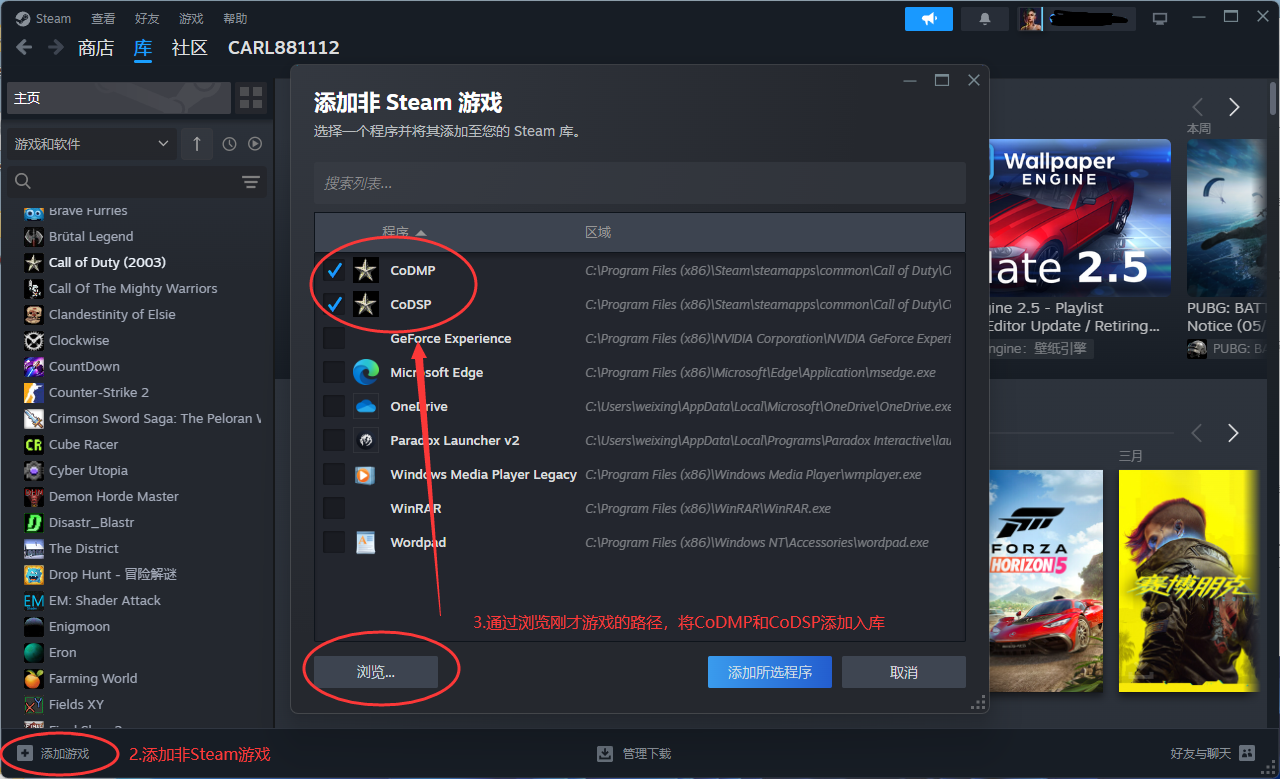Image resolution: width=1280 pixels, height=779 pixels.
Task: Click the Paradox Launcher v2 icon
Action: (x=365, y=440)
